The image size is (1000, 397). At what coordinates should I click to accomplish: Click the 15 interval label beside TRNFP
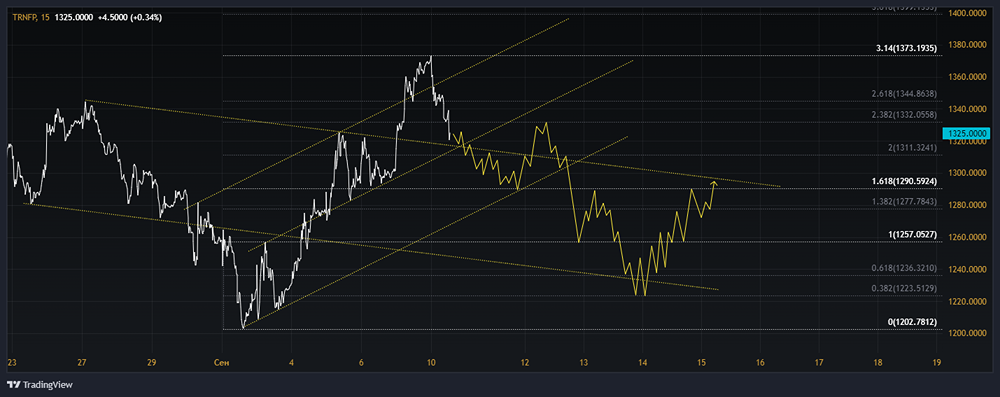[x=45, y=18]
